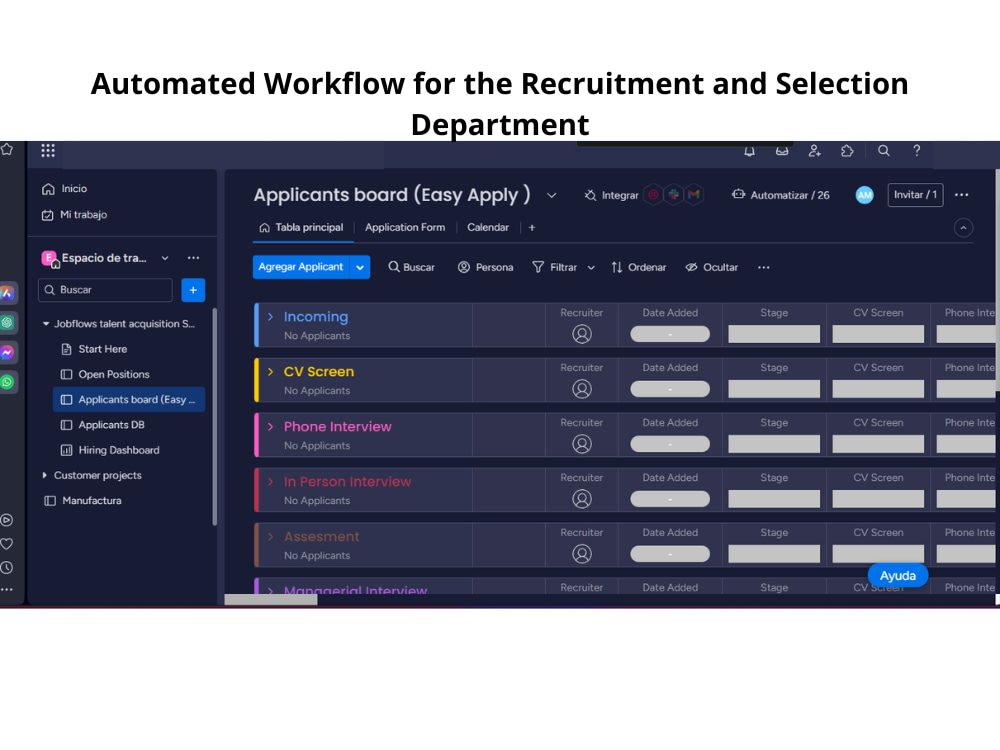Image resolution: width=1000 pixels, height=750 pixels.
Task: Open notifications bell icon
Action: coord(749,150)
